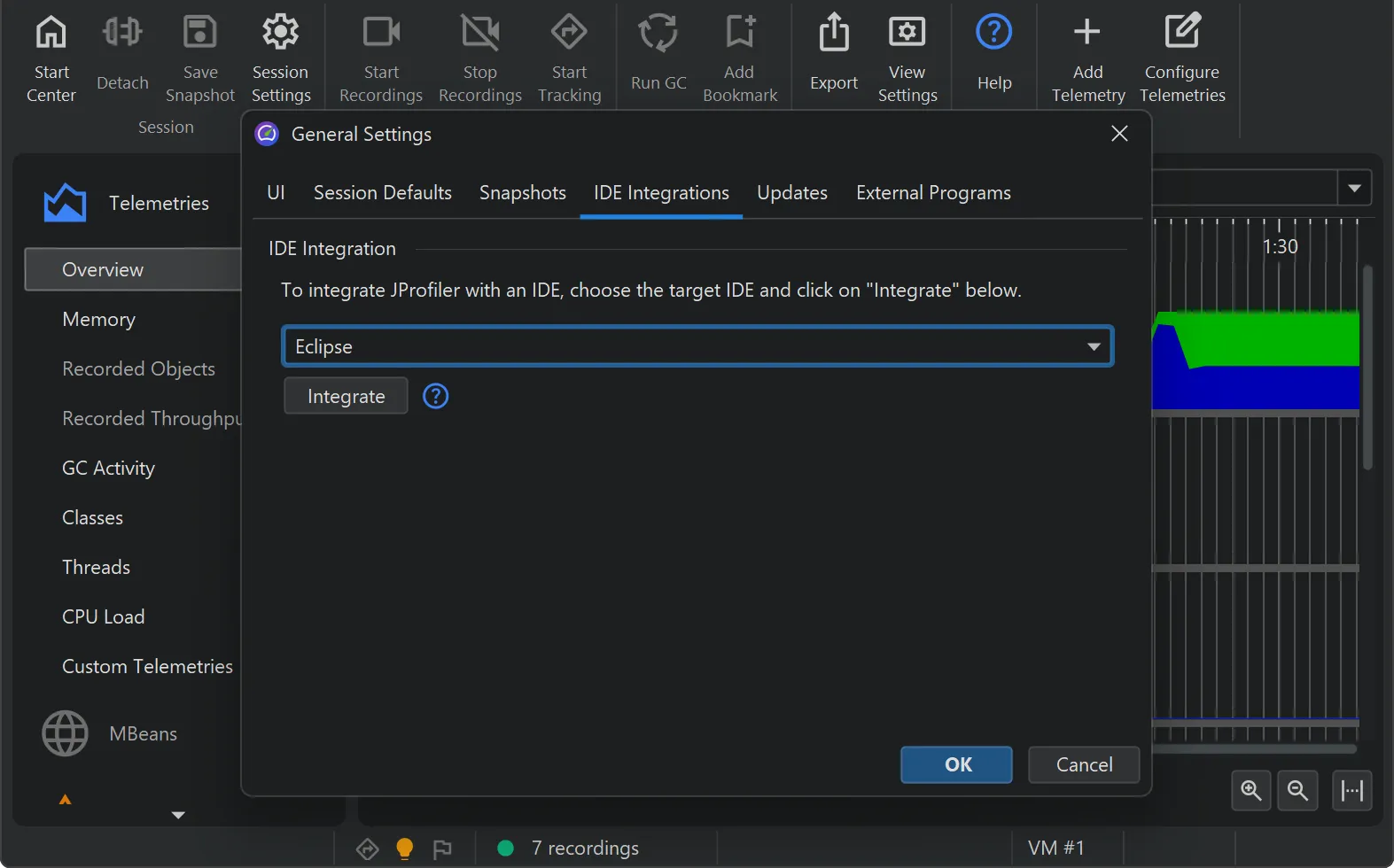The width and height of the screenshot is (1394, 868).
Task: Open the Threads telemetry view
Action: point(96,567)
